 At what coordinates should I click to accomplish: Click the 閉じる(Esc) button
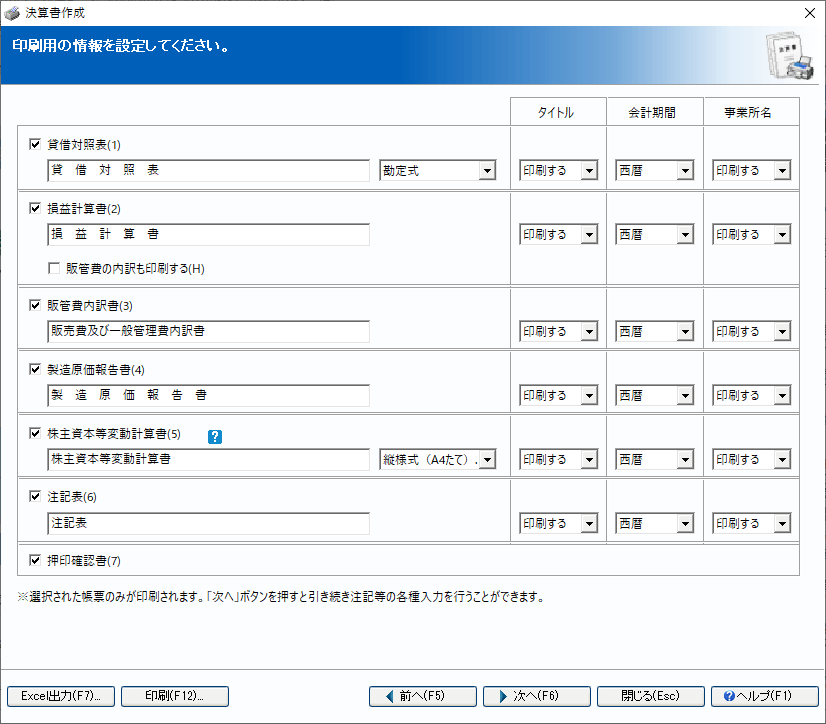pos(650,696)
